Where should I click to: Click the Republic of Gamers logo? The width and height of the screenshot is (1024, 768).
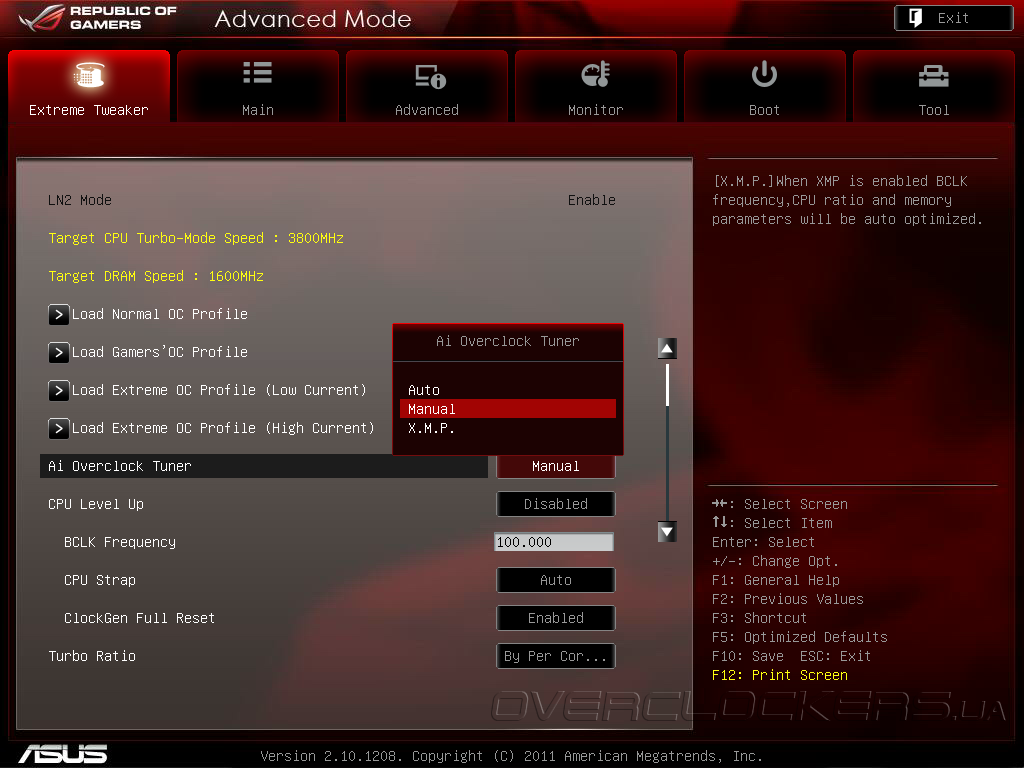[x=98, y=18]
